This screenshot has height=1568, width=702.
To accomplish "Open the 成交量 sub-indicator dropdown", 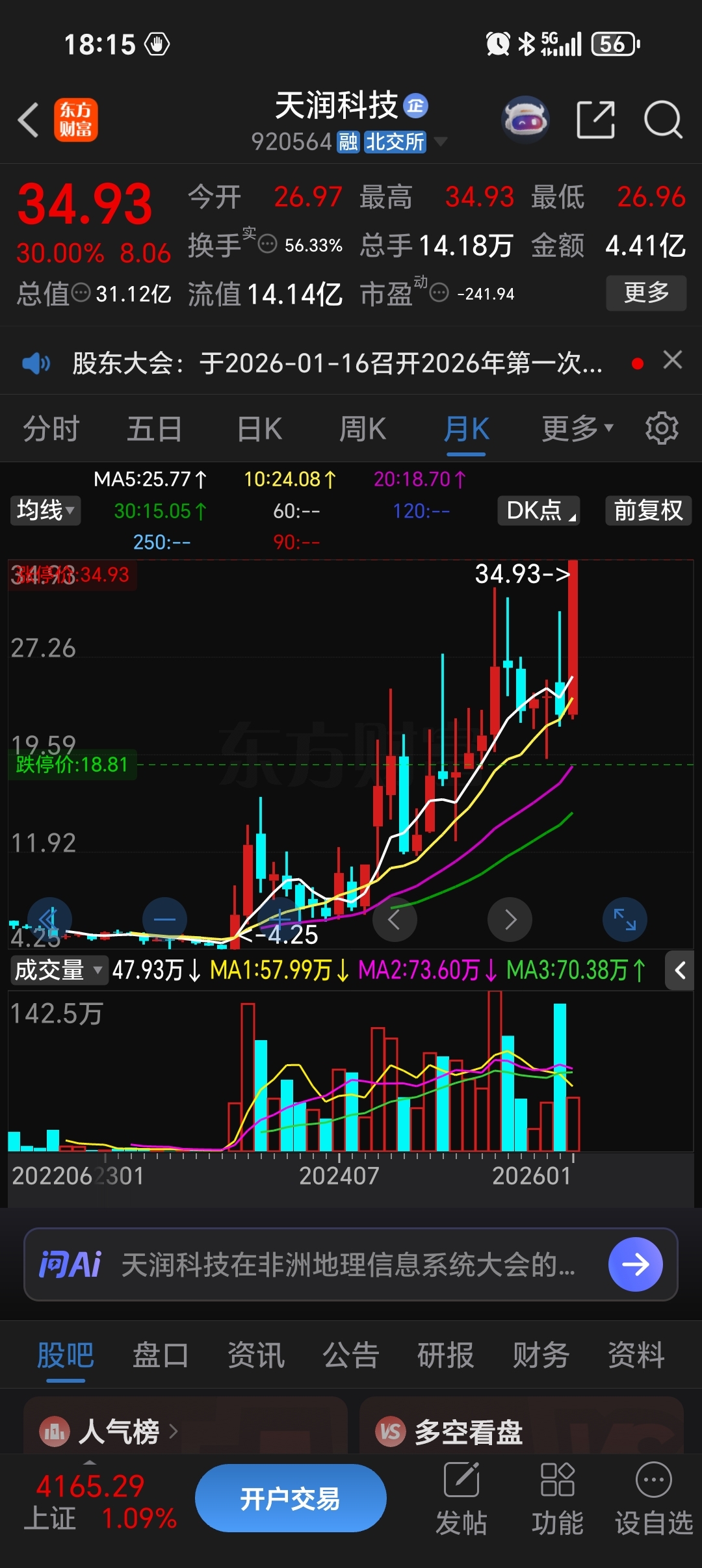I will pyautogui.click(x=58, y=970).
